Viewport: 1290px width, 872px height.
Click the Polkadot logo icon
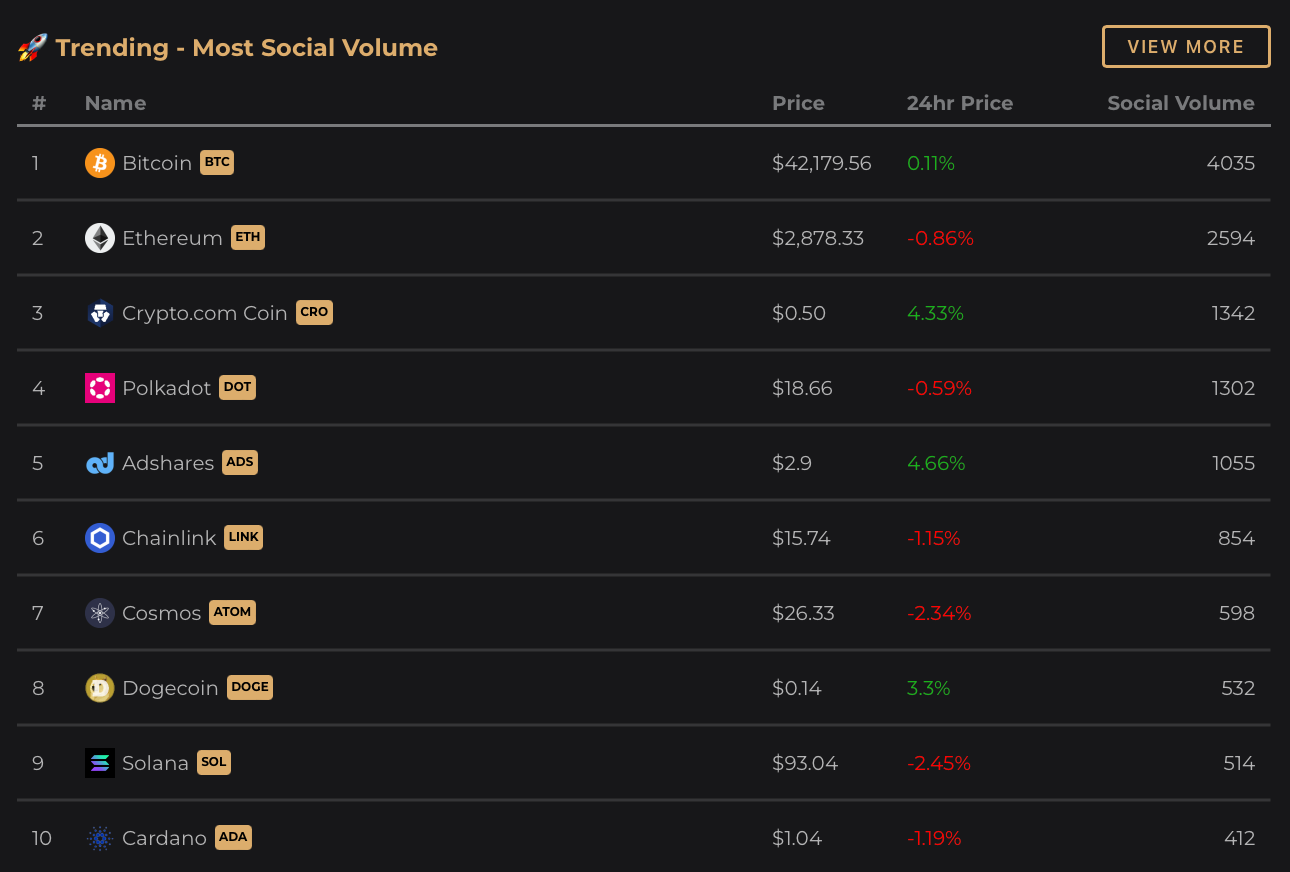[x=100, y=388]
